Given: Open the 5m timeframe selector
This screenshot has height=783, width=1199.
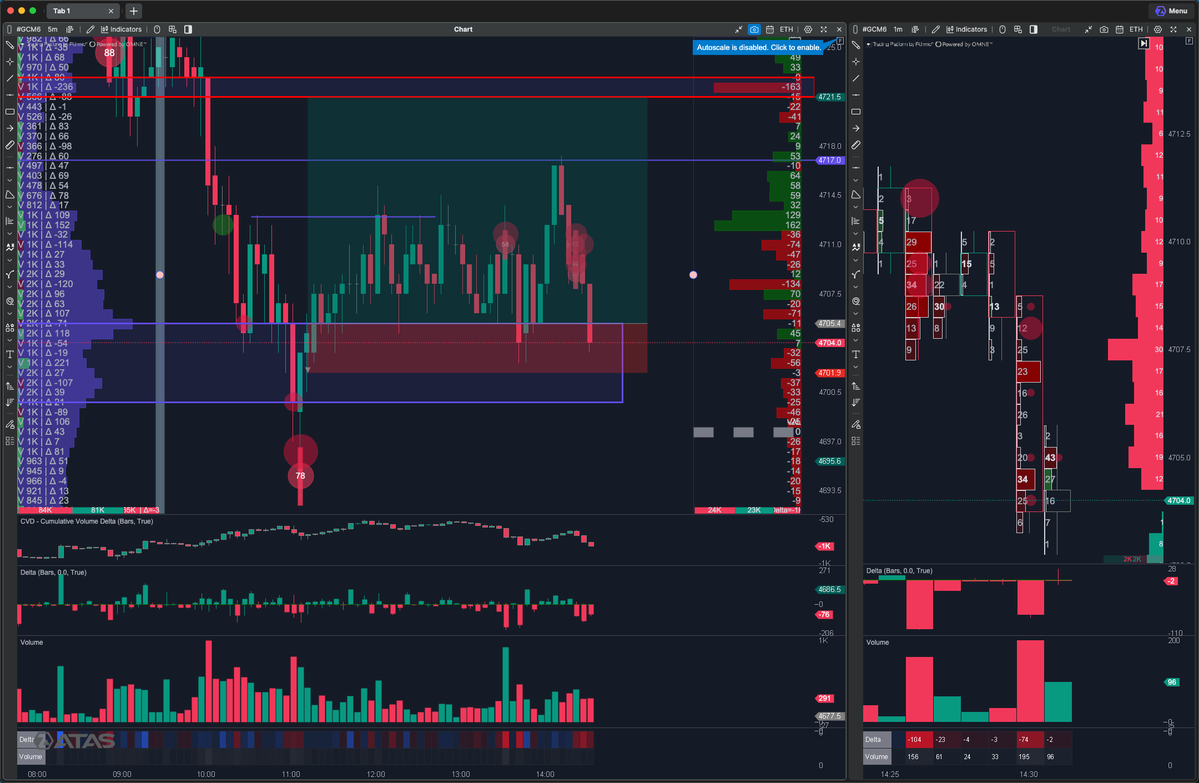Looking at the screenshot, I should click(x=53, y=29).
